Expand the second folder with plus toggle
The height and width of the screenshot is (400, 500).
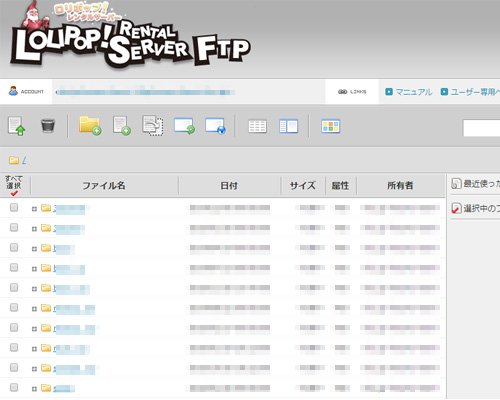click(x=34, y=229)
